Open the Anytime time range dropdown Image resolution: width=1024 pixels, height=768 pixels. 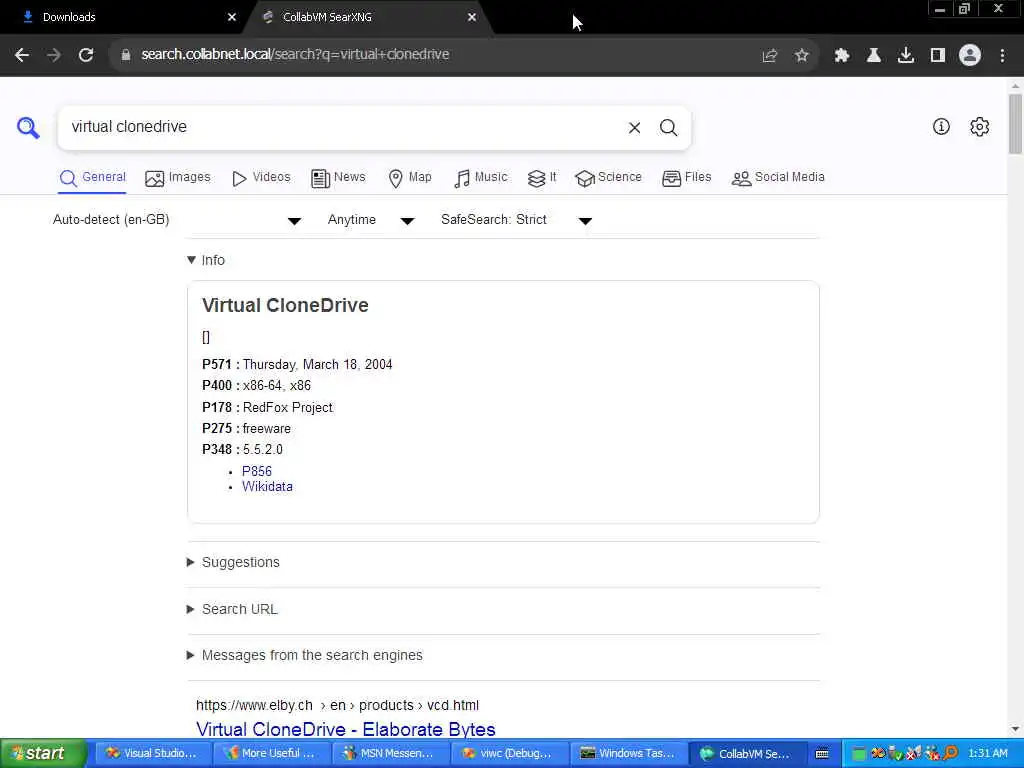[x=371, y=220]
